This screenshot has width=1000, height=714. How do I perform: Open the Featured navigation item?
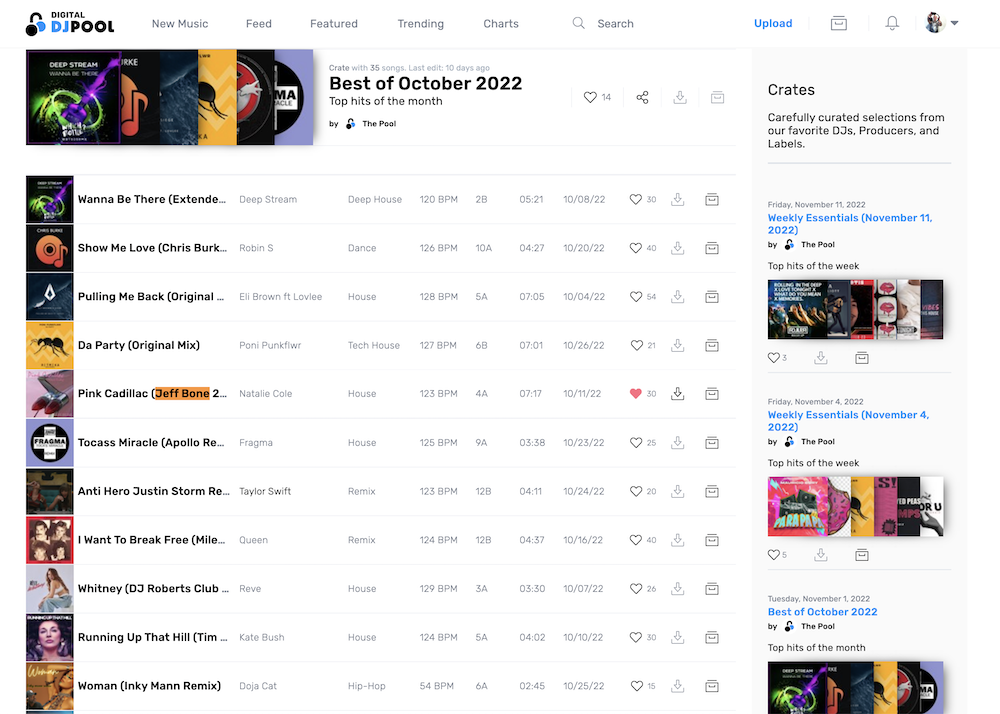(334, 24)
